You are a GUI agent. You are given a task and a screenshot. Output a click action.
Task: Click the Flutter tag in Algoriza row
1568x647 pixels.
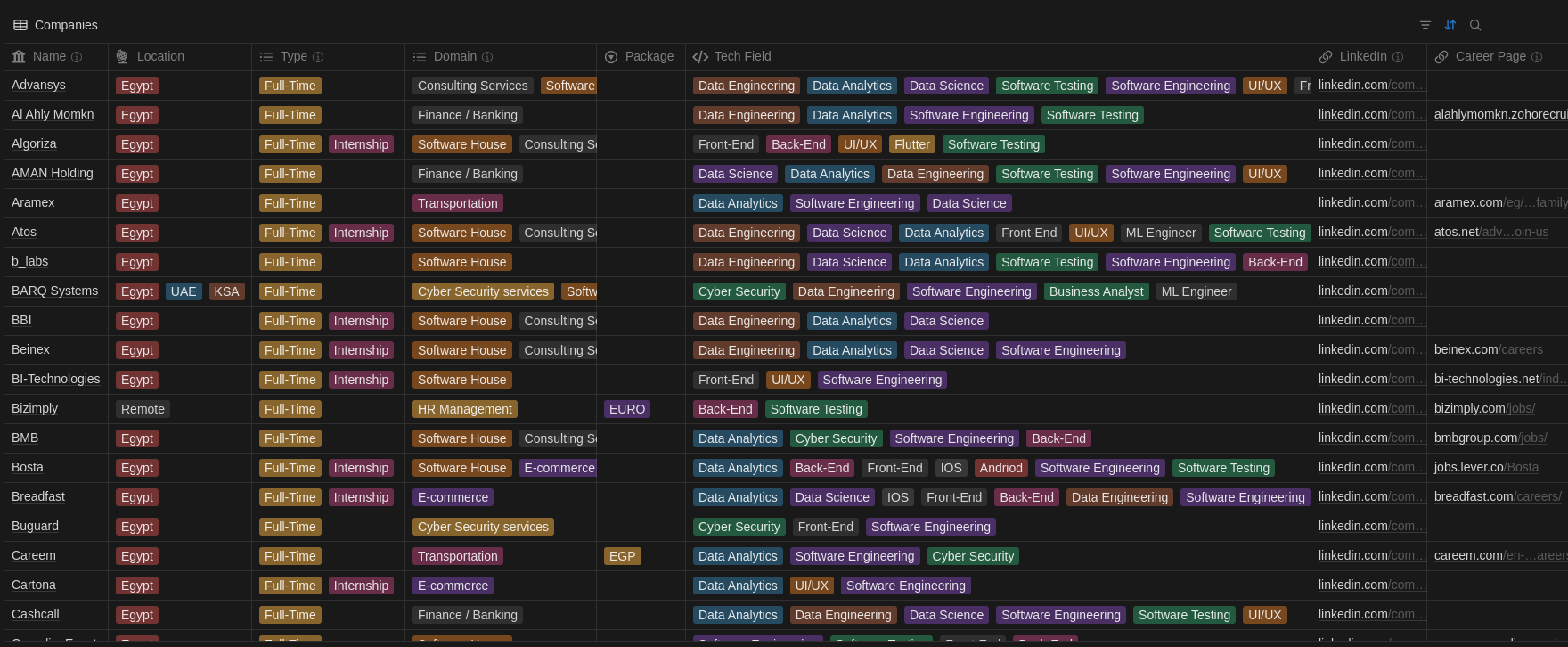[x=912, y=144]
